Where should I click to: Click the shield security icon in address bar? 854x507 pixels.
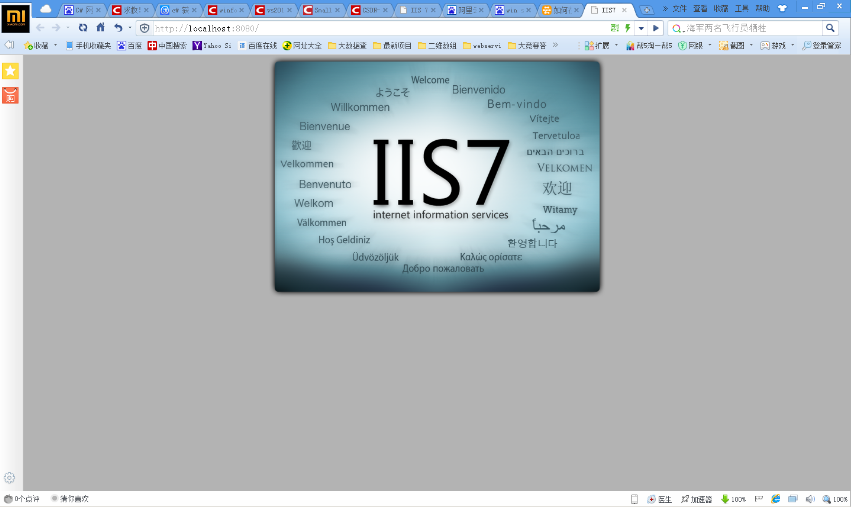coord(144,28)
